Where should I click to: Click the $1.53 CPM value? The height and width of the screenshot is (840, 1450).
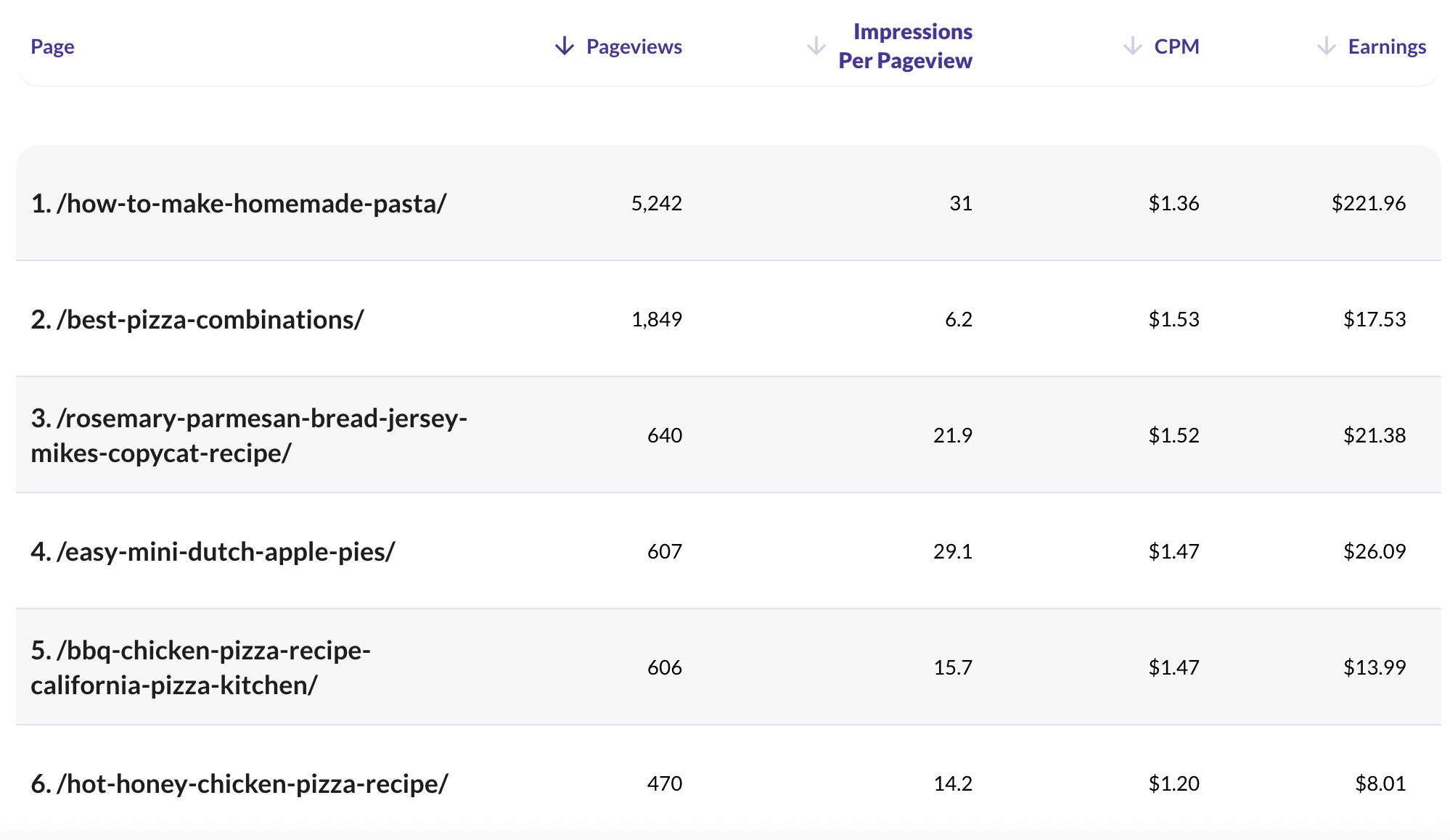(x=1173, y=318)
